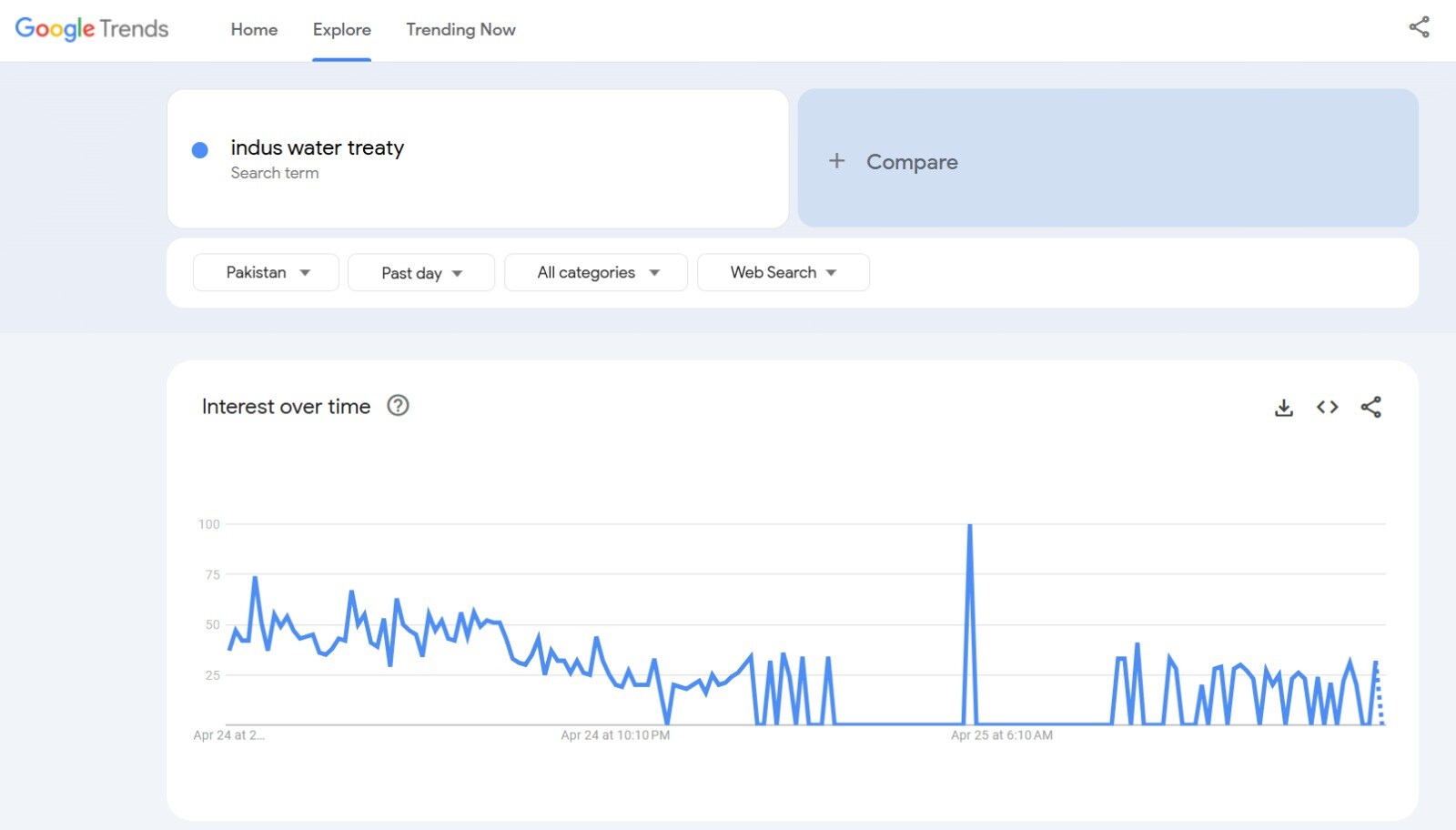Open the Web Search type dropdown
1456x830 pixels.
783,272
